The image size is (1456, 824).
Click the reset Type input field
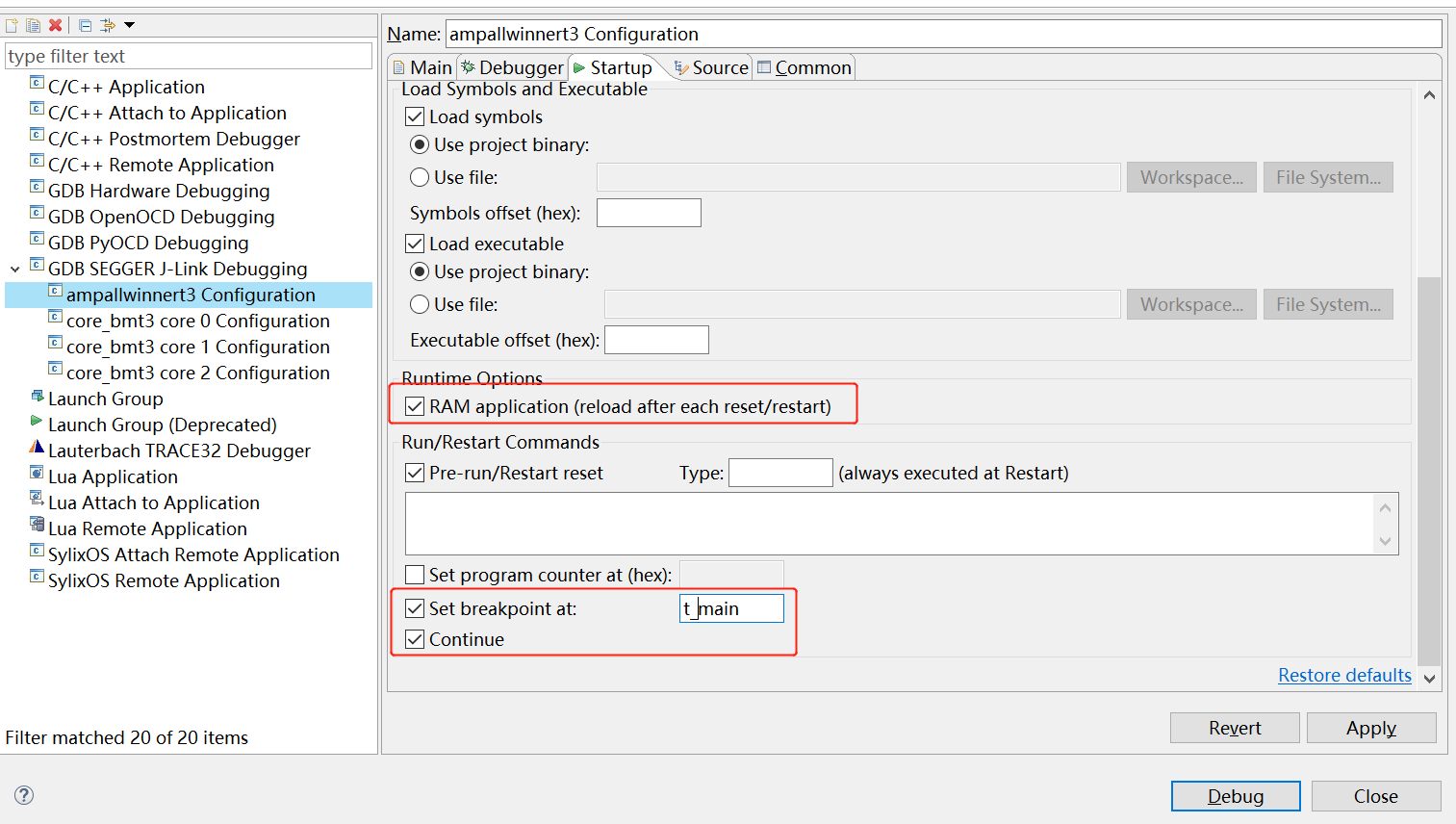[780, 473]
